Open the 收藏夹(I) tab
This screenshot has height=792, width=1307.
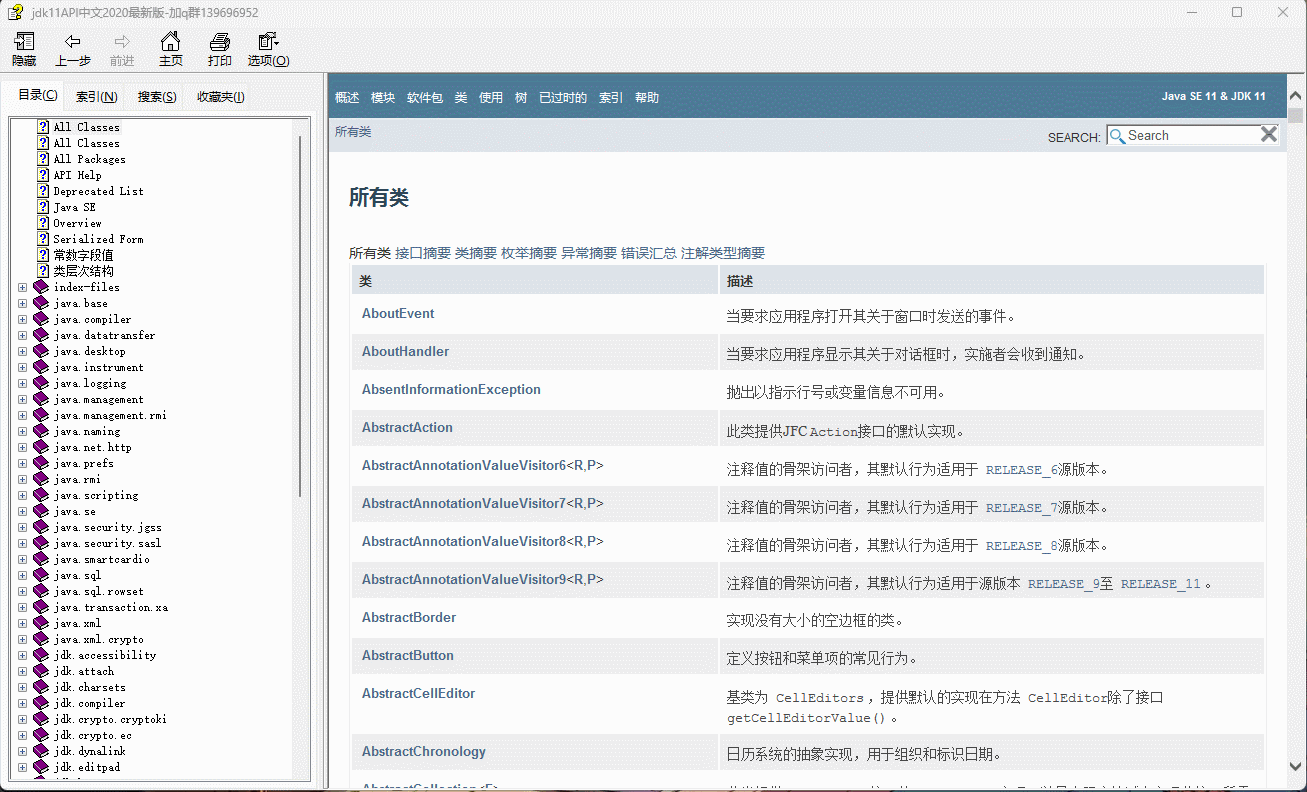point(220,96)
